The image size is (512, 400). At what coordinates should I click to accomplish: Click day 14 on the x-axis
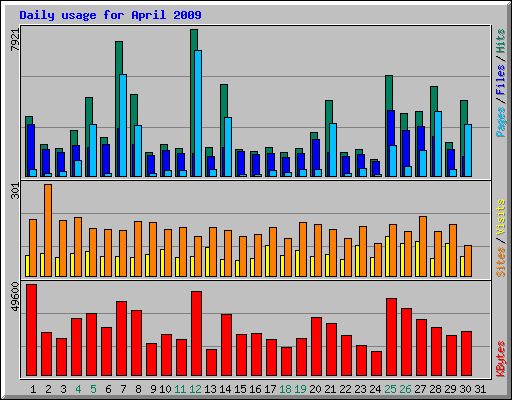coord(225,389)
